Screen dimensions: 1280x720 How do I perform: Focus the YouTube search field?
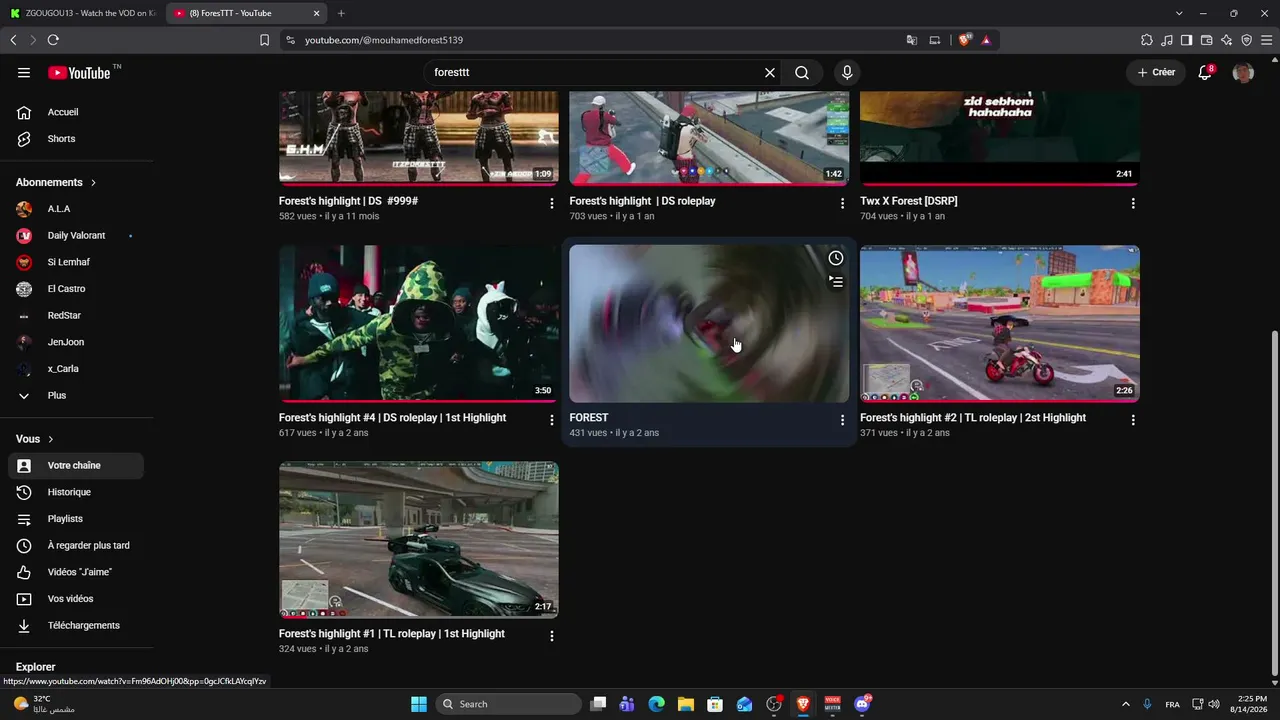click(x=595, y=73)
